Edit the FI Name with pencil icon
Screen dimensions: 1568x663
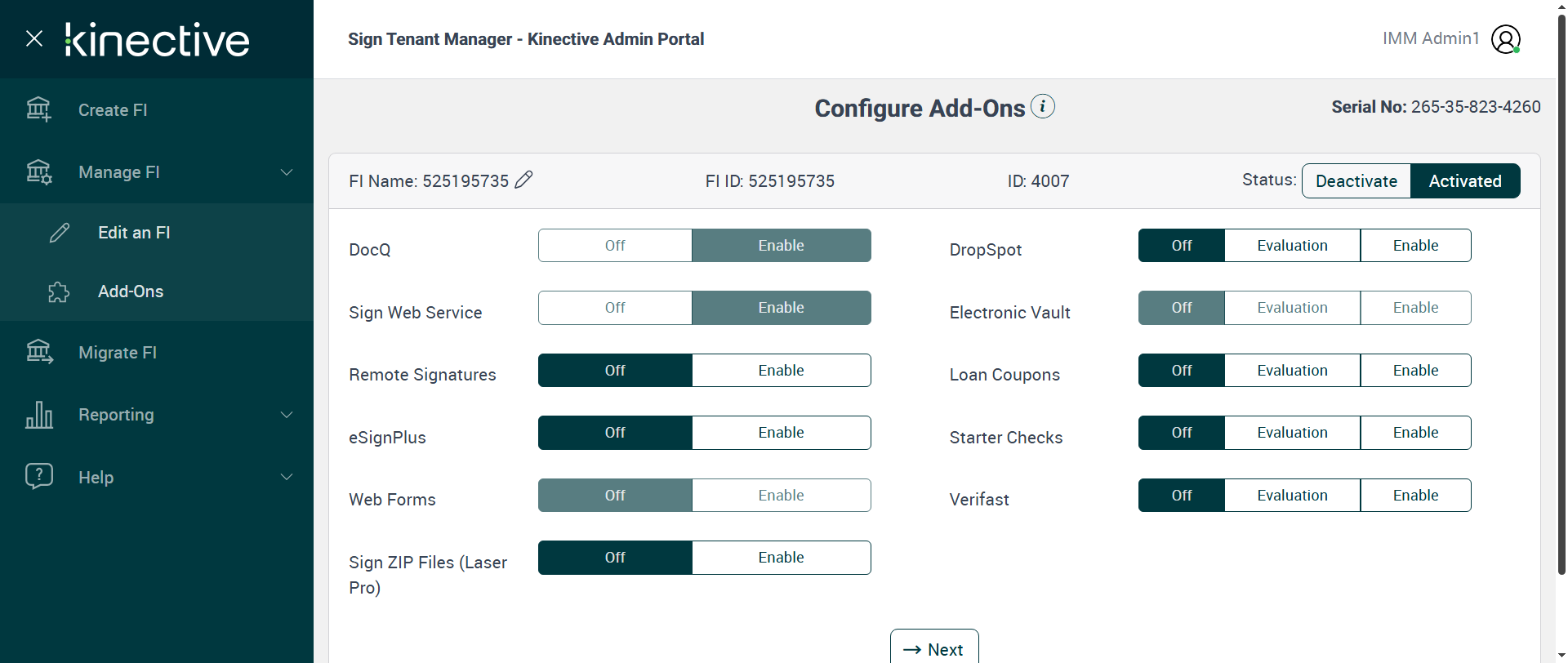pyautogui.click(x=524, y=180)
